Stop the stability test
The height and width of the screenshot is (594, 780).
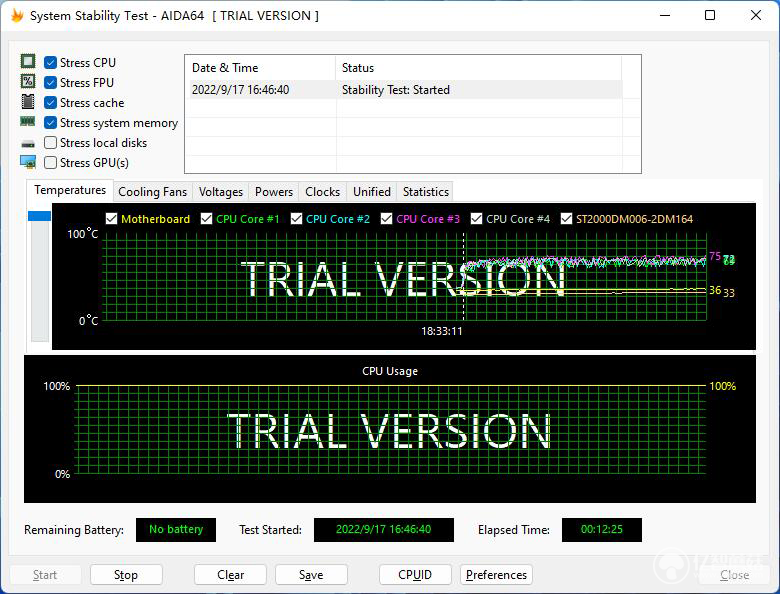click(126, 575)
